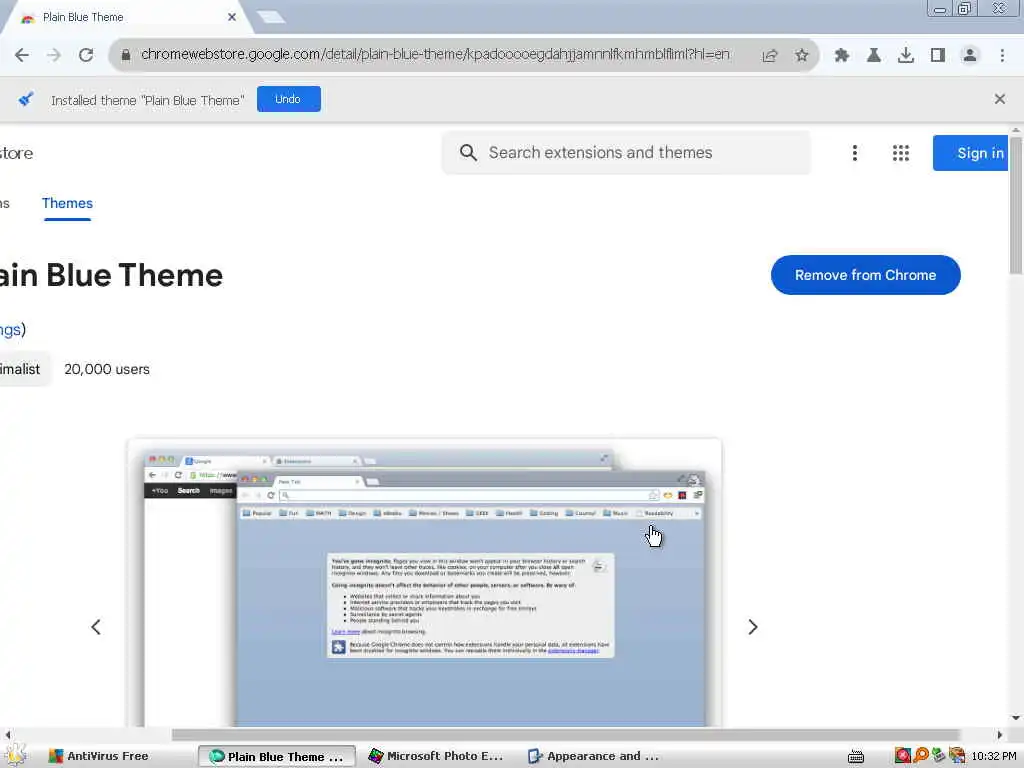1024x768 pixels.
Task: Click the theme paintbrush infobar icon
Action: (x=25, y=99)
